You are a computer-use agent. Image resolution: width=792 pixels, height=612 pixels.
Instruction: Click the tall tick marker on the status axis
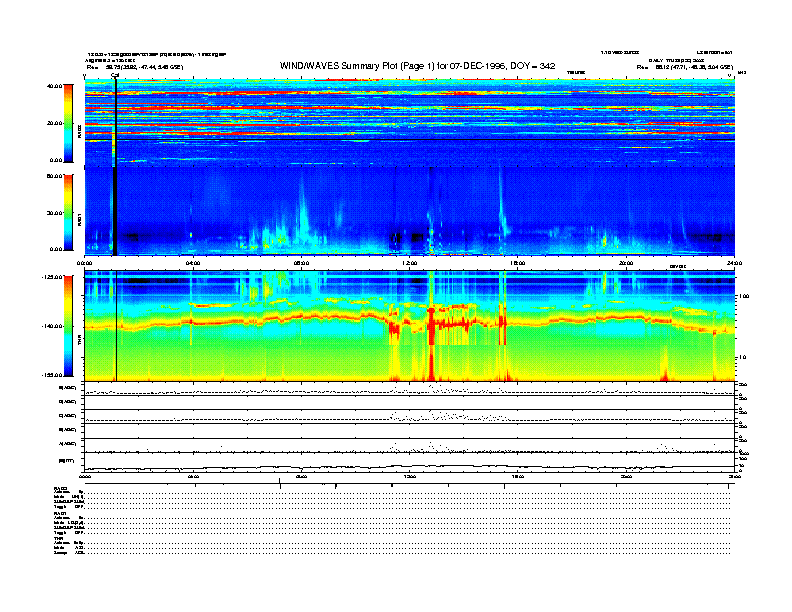coord(280,483)
